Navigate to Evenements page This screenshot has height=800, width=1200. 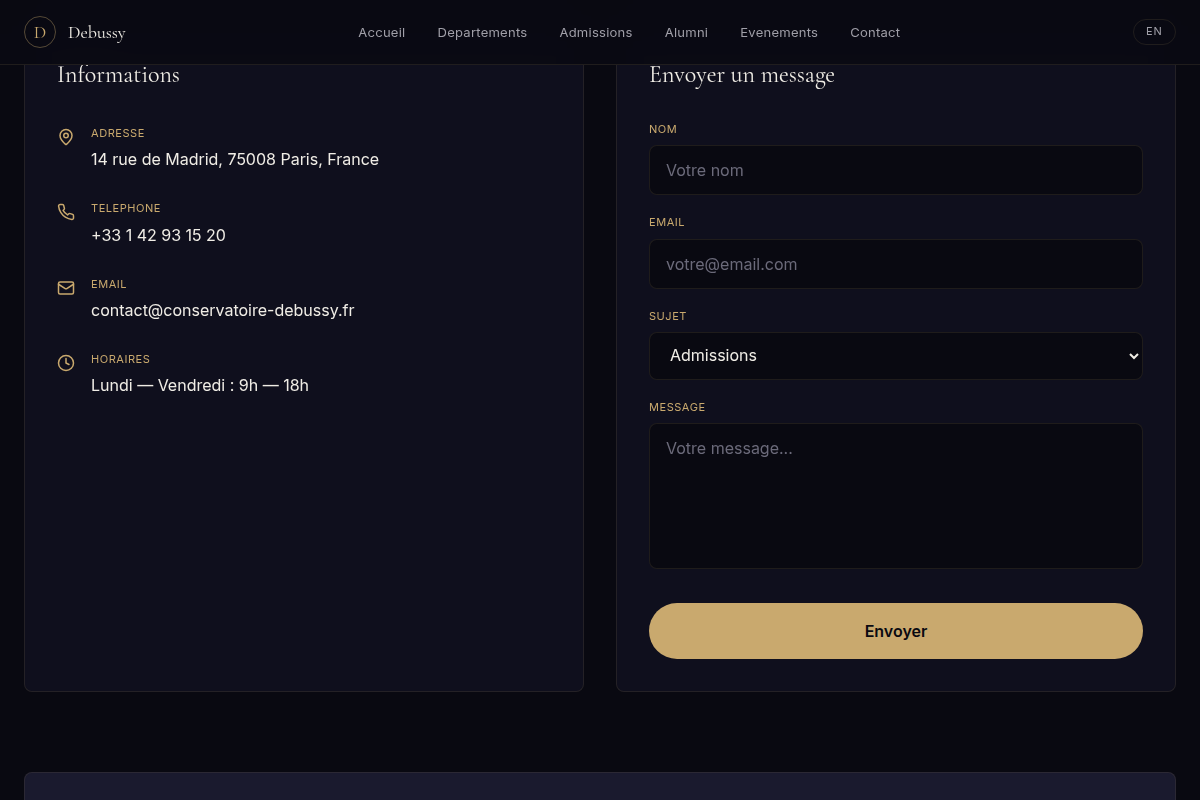click(x=779, y=32)
